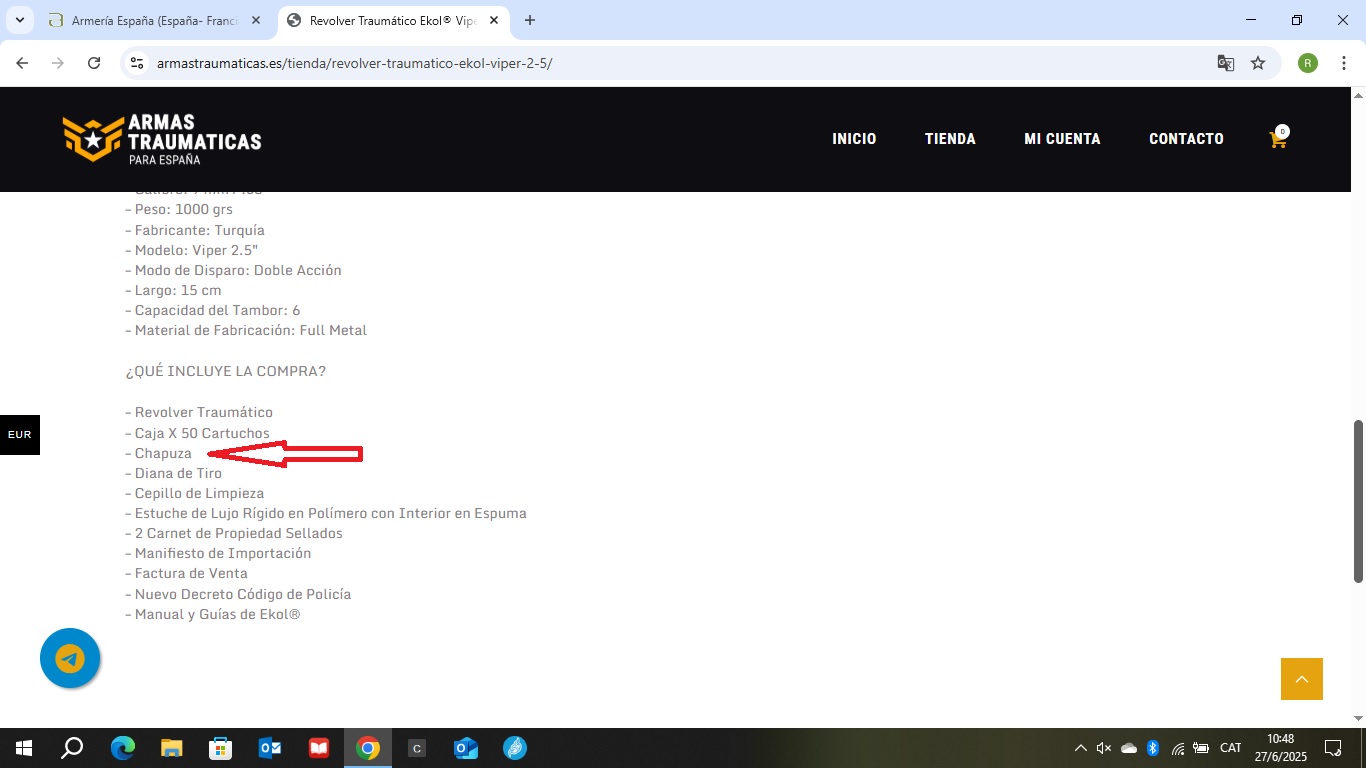Open the Chrome profile avatar

click(x=1307, y=63)
